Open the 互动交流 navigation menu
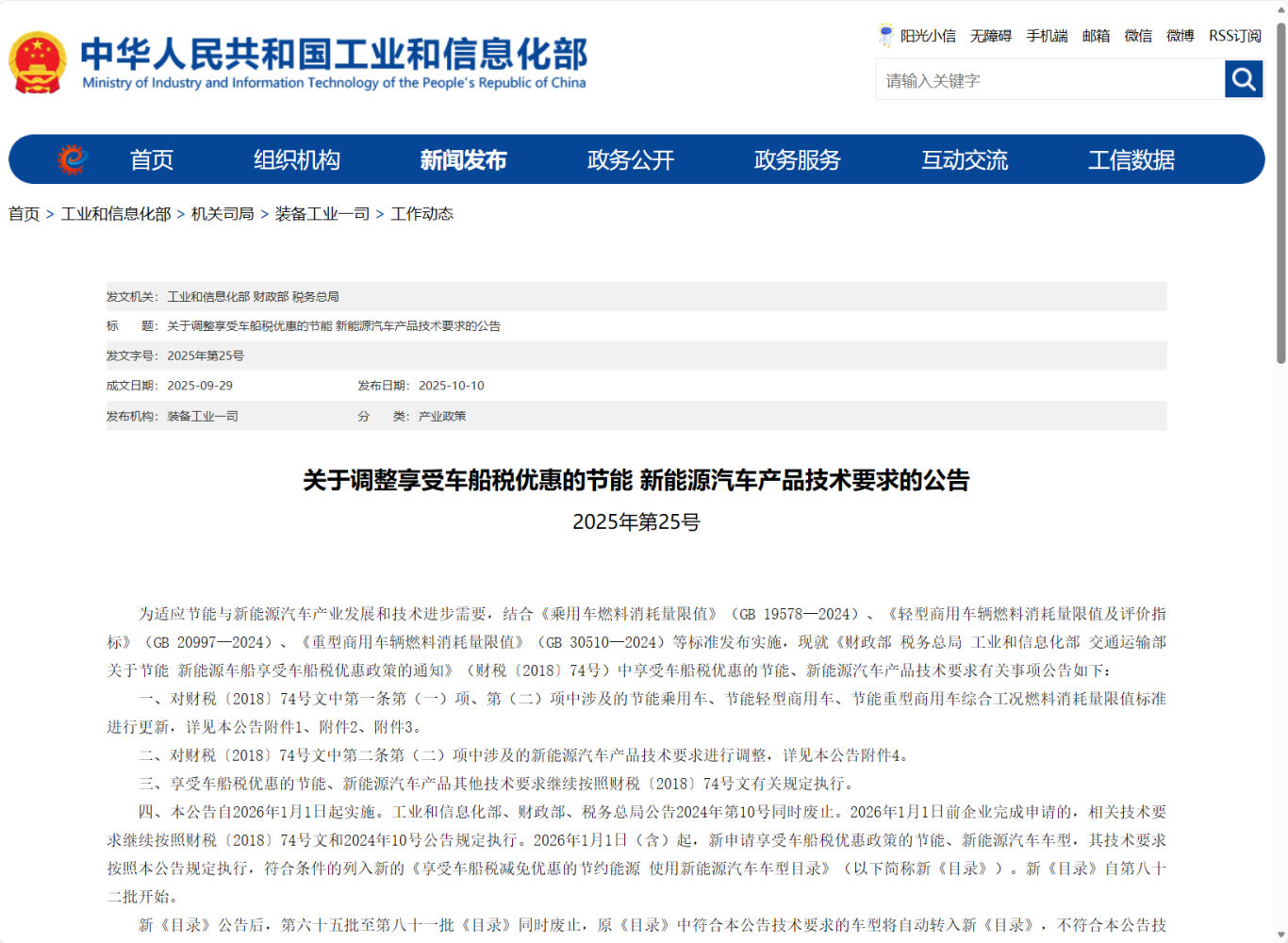The height and width of the screenshot is (943, 1288). pyautogui.click(x=964, y=159)
